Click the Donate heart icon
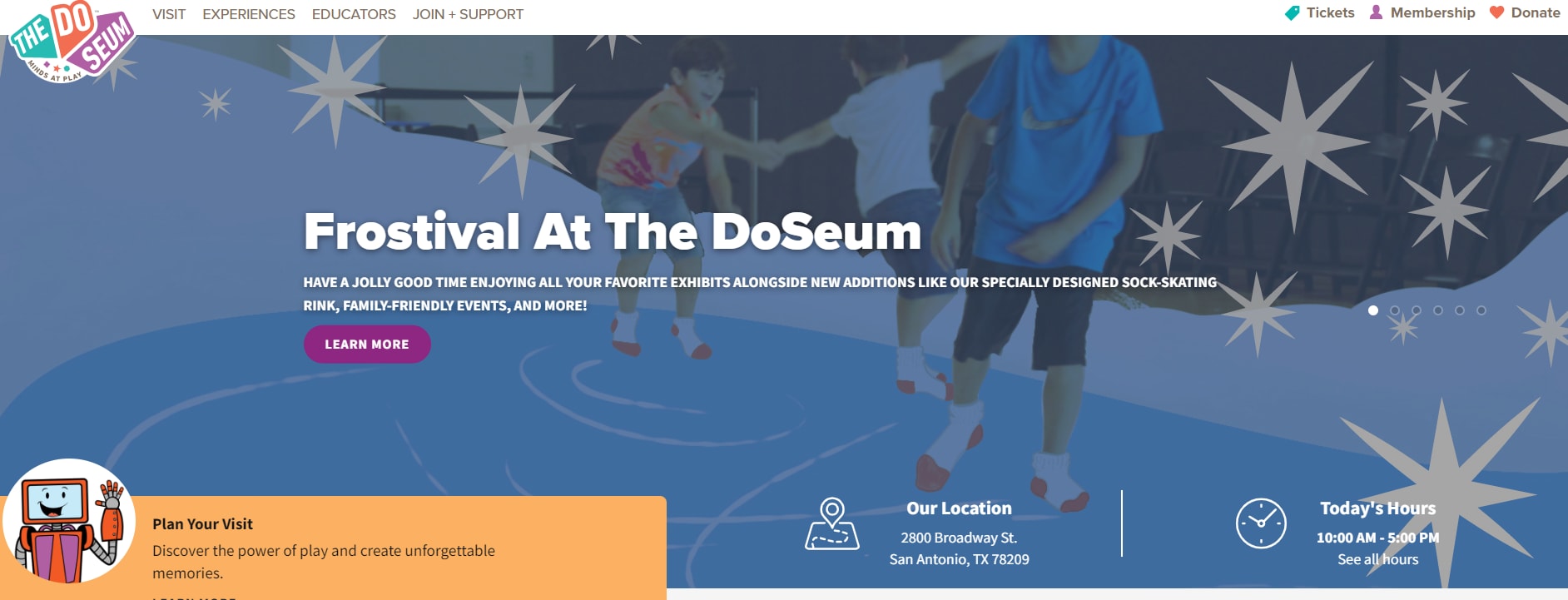This screenshot has height=600, width=1568. 1496,12
